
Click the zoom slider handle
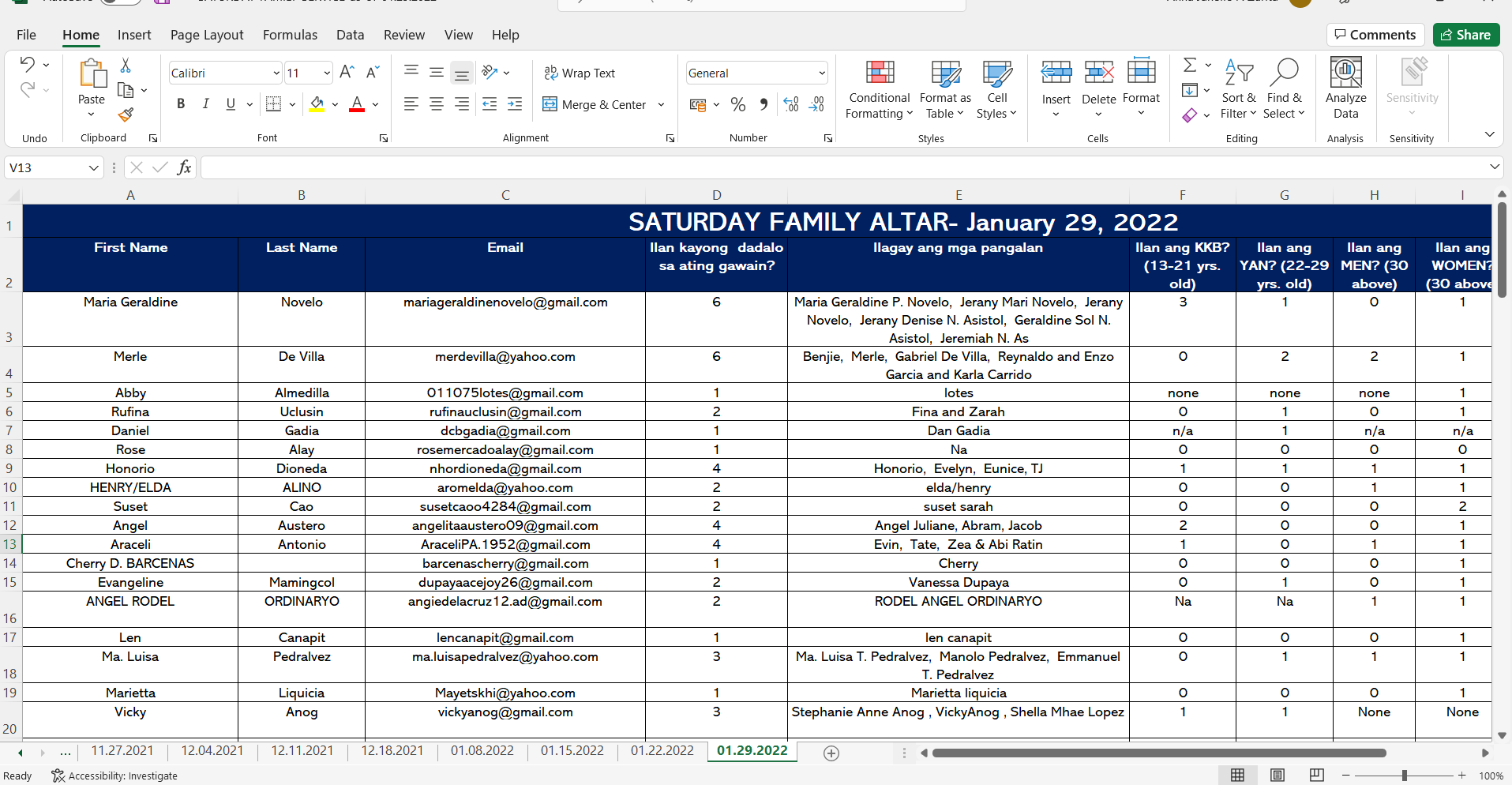click(x=1405, y=776)
